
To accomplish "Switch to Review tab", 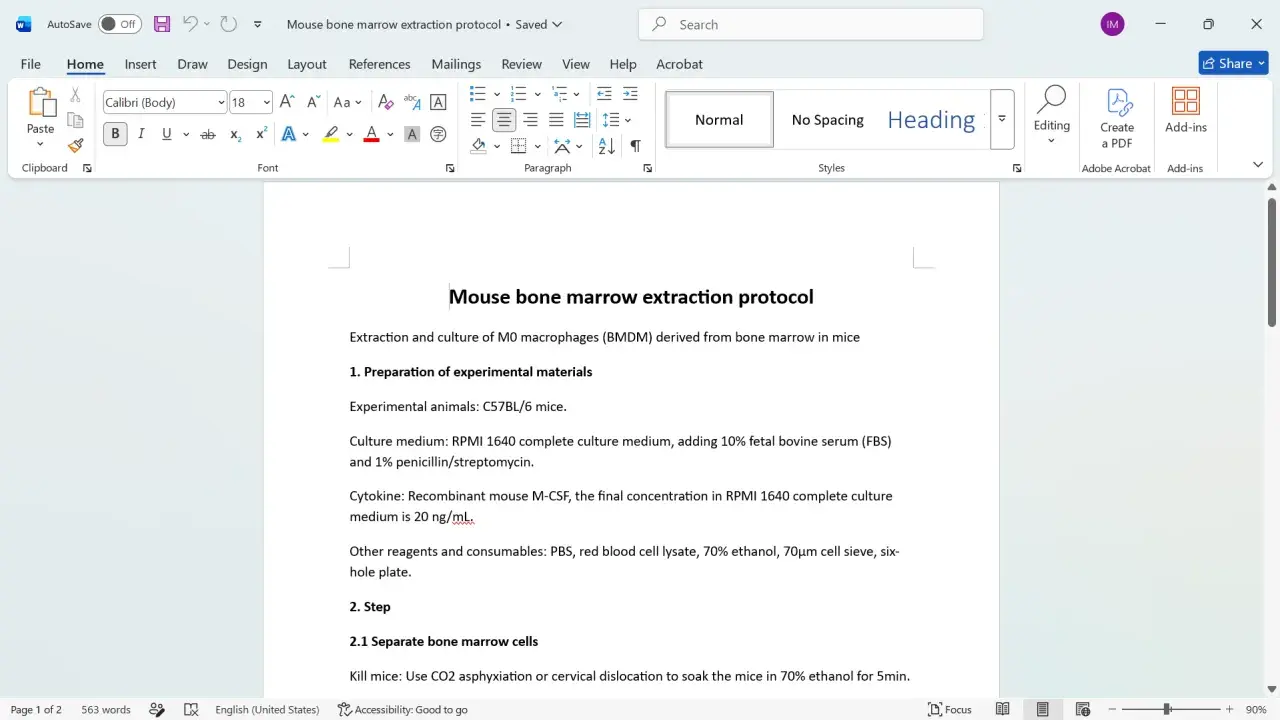I will (x=521, y=64).
